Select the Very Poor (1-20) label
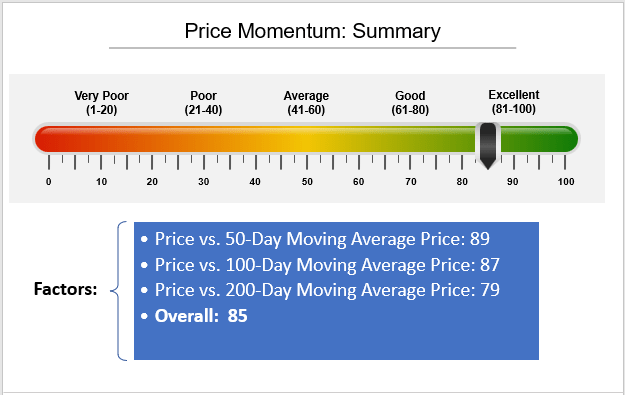625x395 pixels. point(102,102)
